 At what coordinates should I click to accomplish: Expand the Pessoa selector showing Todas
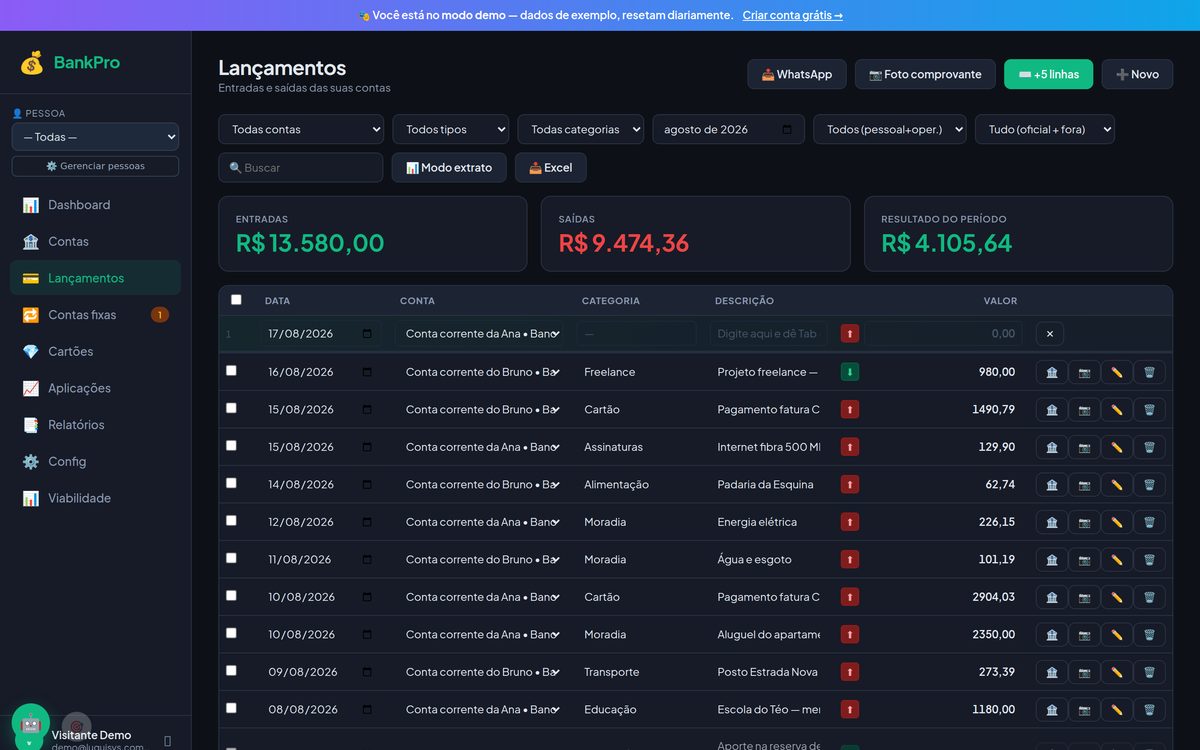[95, 137]
